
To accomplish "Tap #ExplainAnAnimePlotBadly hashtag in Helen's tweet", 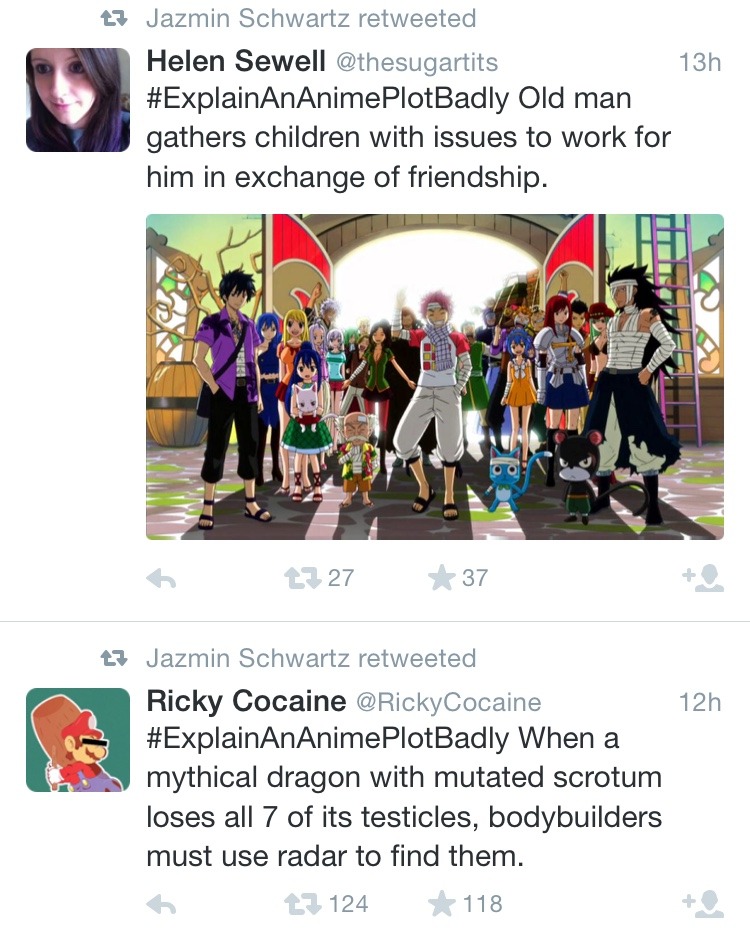I will tap(328, 100).
